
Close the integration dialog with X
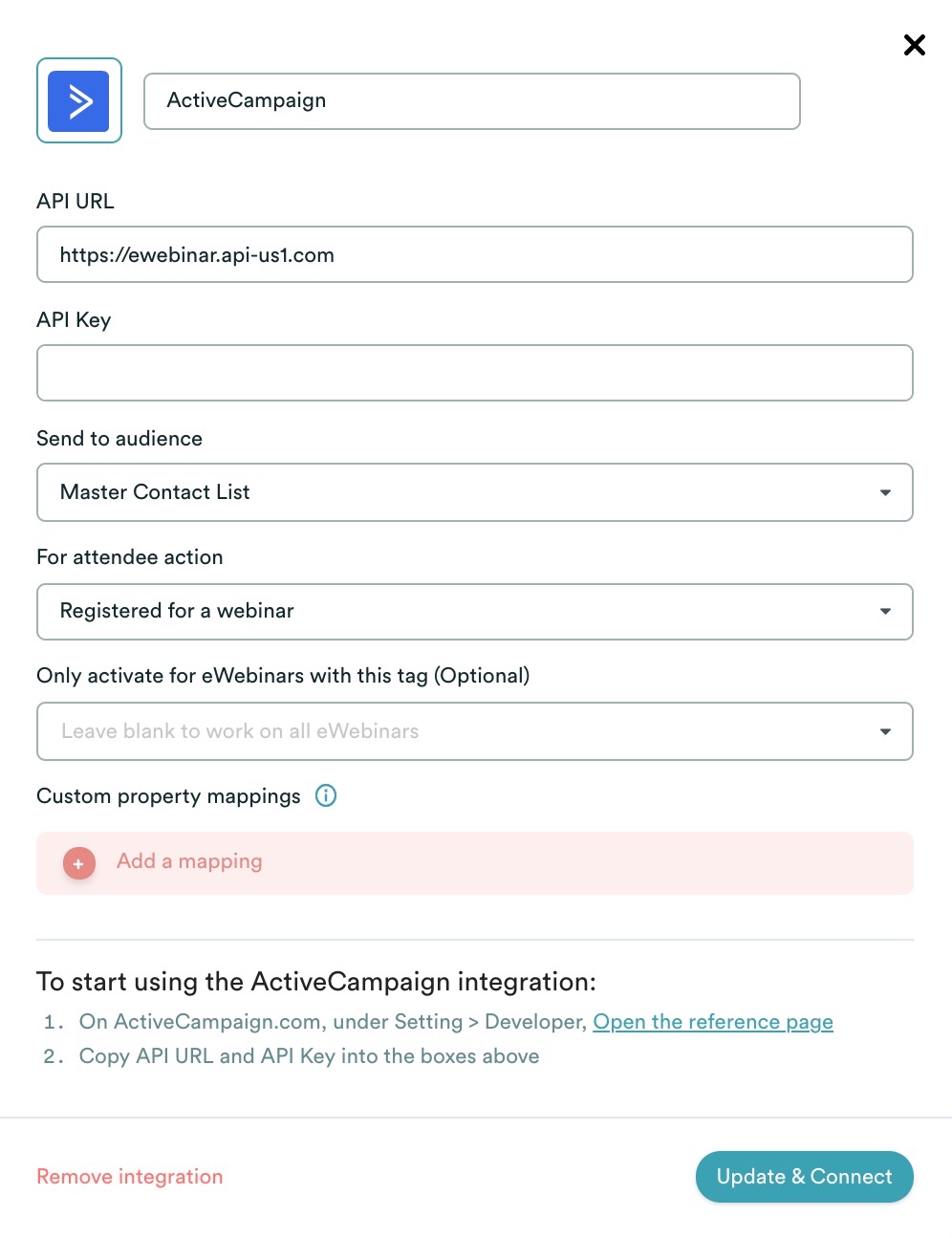click(914, 45)
